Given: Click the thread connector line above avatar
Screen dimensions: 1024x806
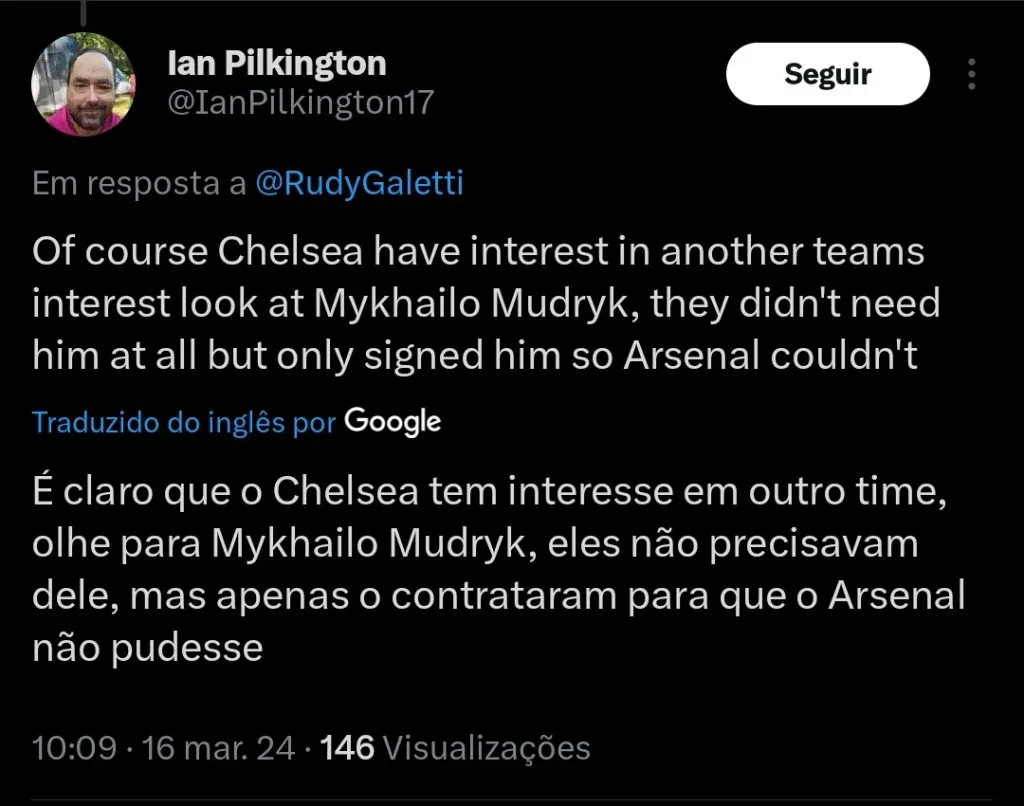Looking at the screenshot, I should (84, 12).
